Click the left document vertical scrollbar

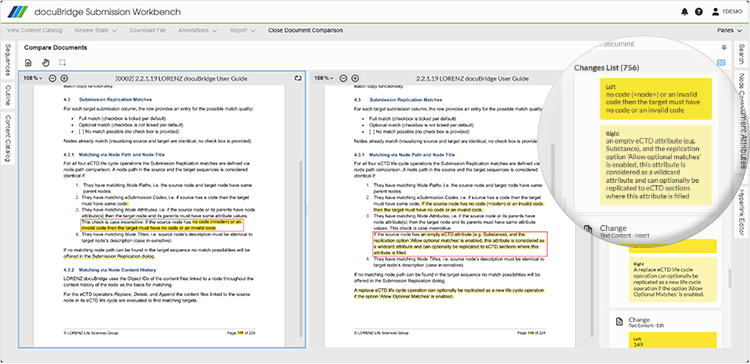pos(301,249)
